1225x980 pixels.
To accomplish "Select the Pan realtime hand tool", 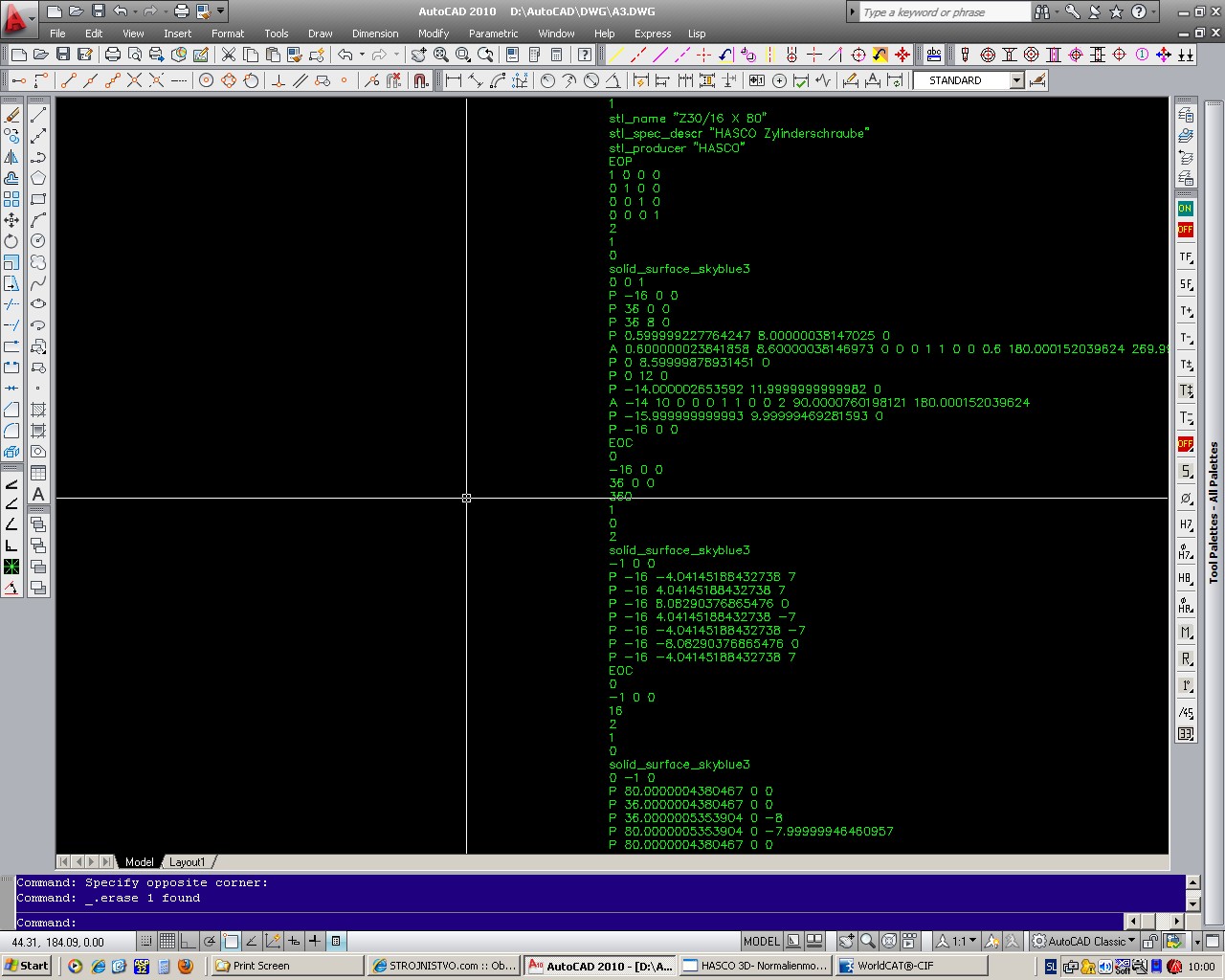I will (419, 56).
